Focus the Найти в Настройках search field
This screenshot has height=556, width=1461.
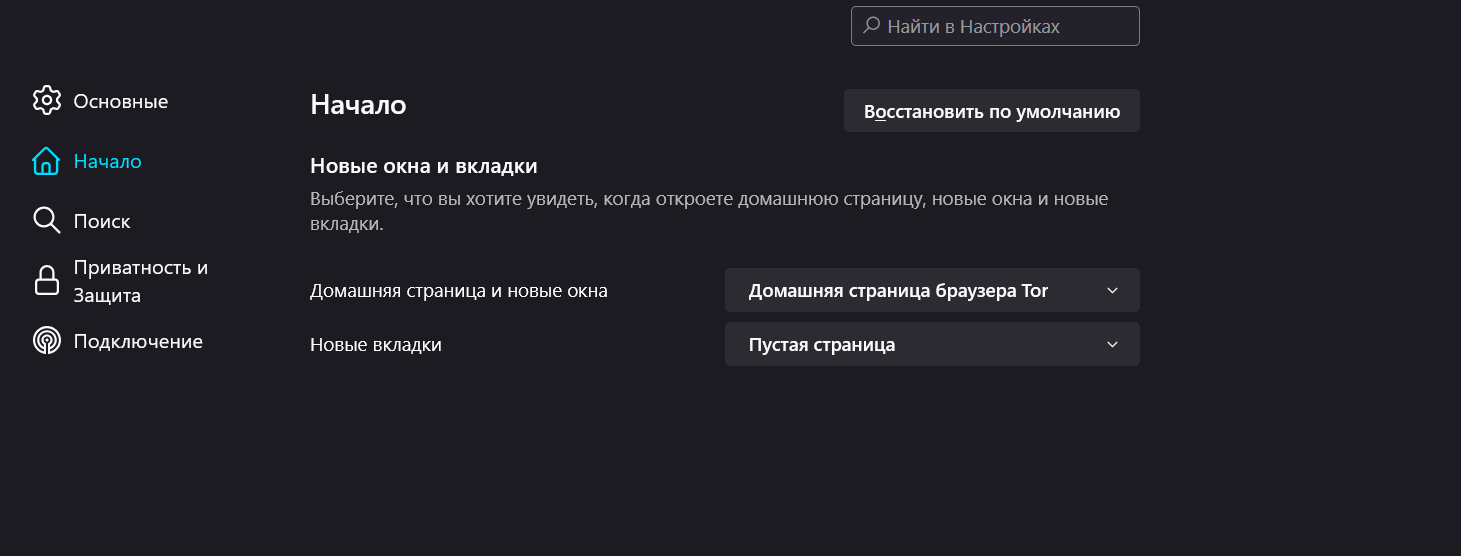(995, 26)
